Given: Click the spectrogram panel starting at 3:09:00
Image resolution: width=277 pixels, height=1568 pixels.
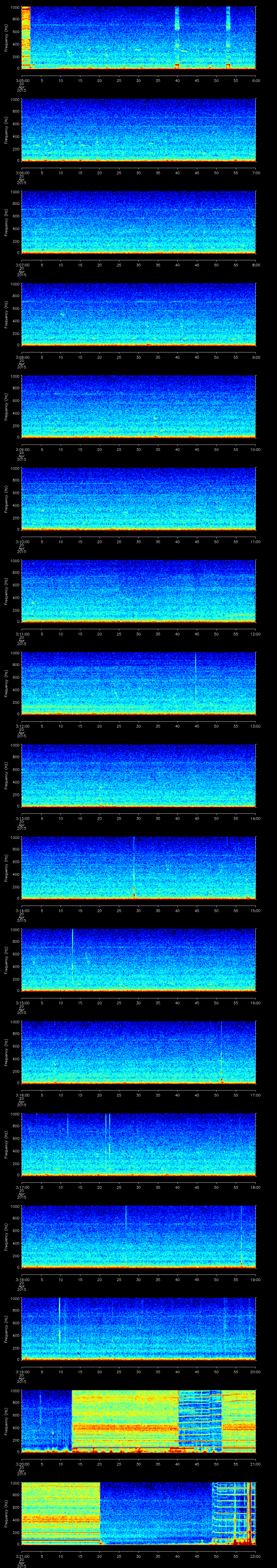Looking at the screenshot, I should (x=138, y=407).
